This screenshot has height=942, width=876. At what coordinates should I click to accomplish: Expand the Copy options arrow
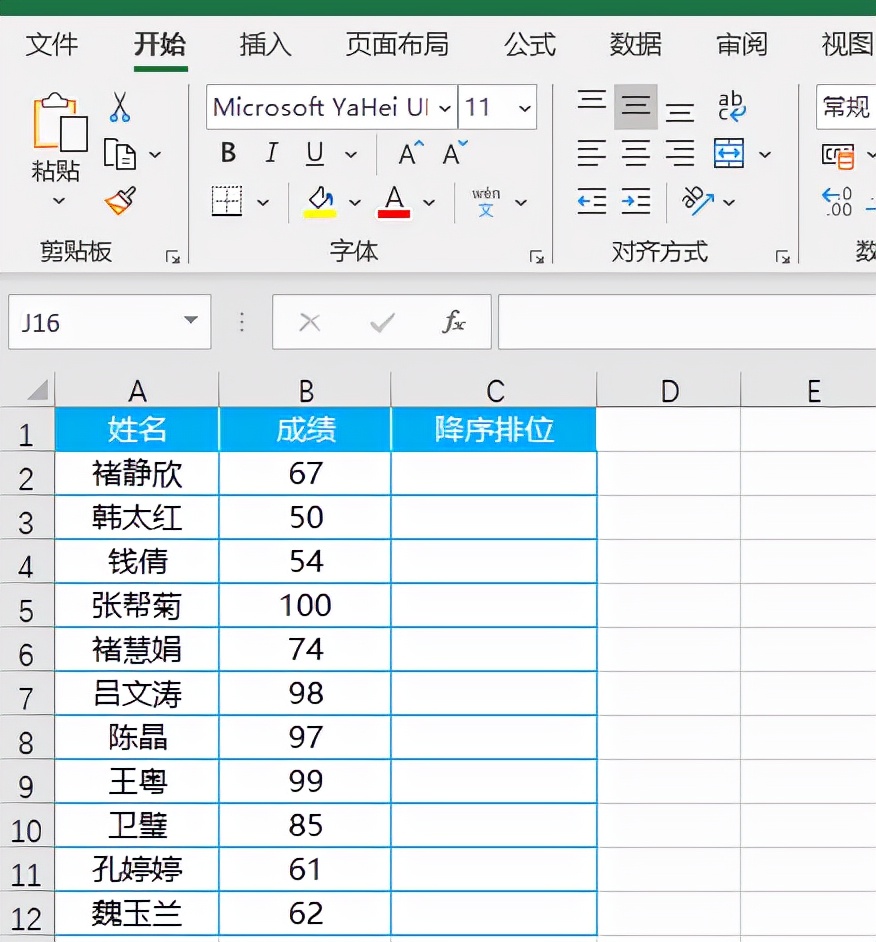(155, 154)
